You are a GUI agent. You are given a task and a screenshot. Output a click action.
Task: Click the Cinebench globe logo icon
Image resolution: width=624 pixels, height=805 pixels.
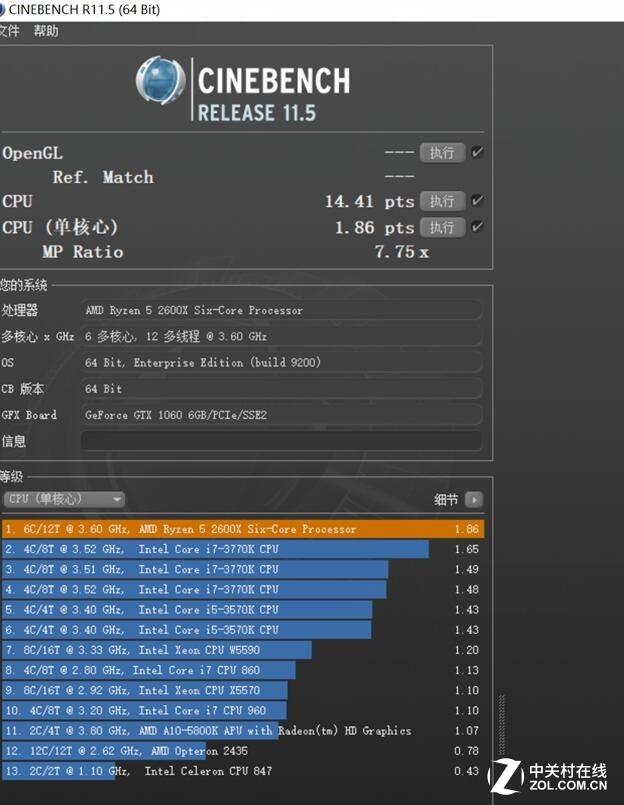[160, 80]
